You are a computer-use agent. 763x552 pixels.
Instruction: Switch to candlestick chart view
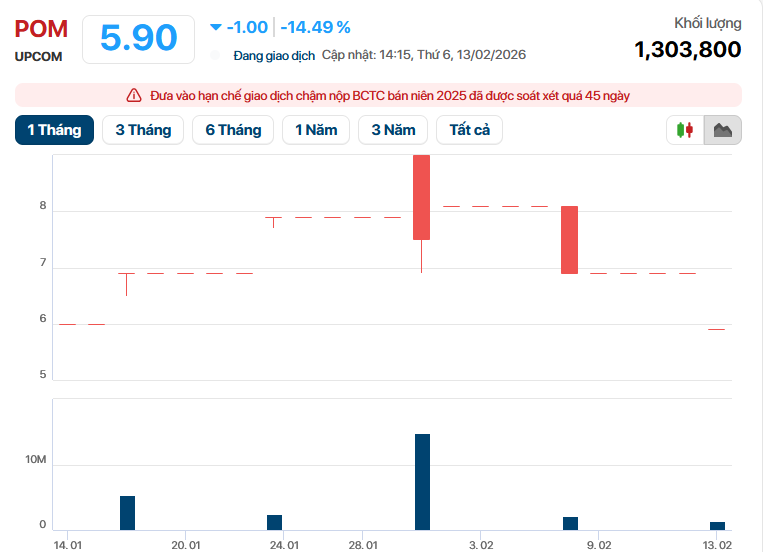[x=685, y=130]
